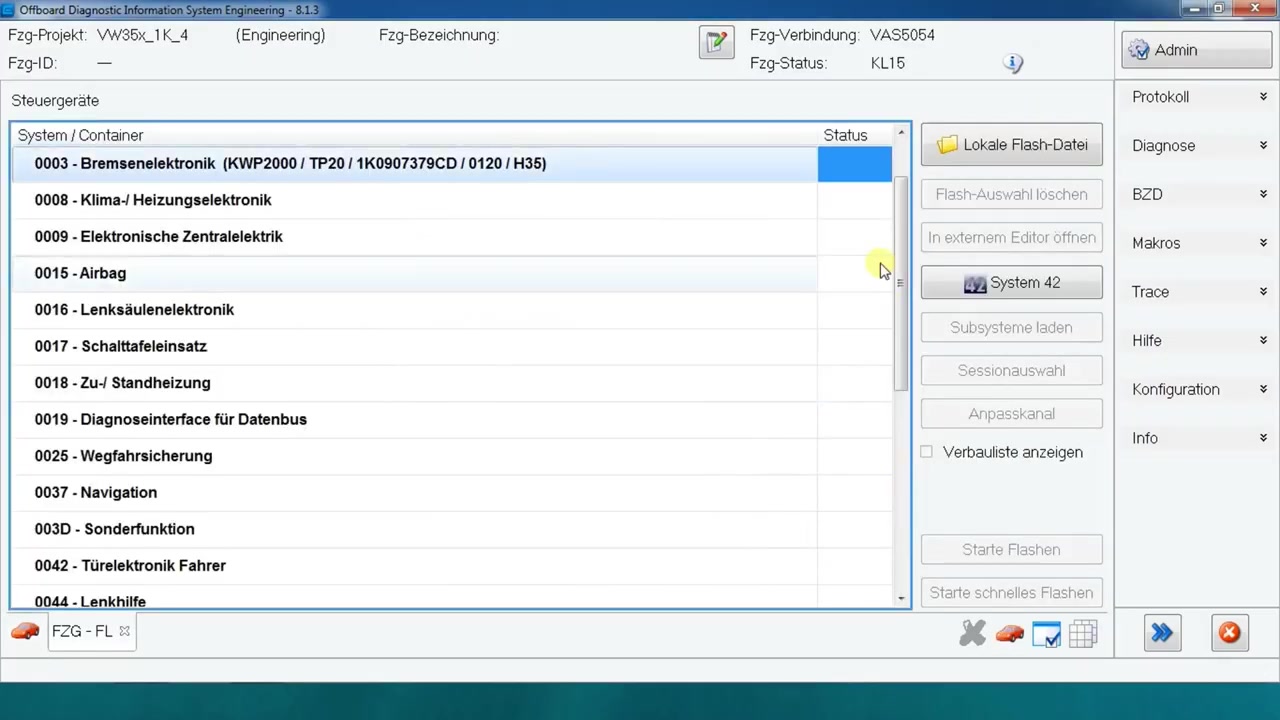Click the list scrollbar up arrow

pyautogui.click(x=901, y=133)
